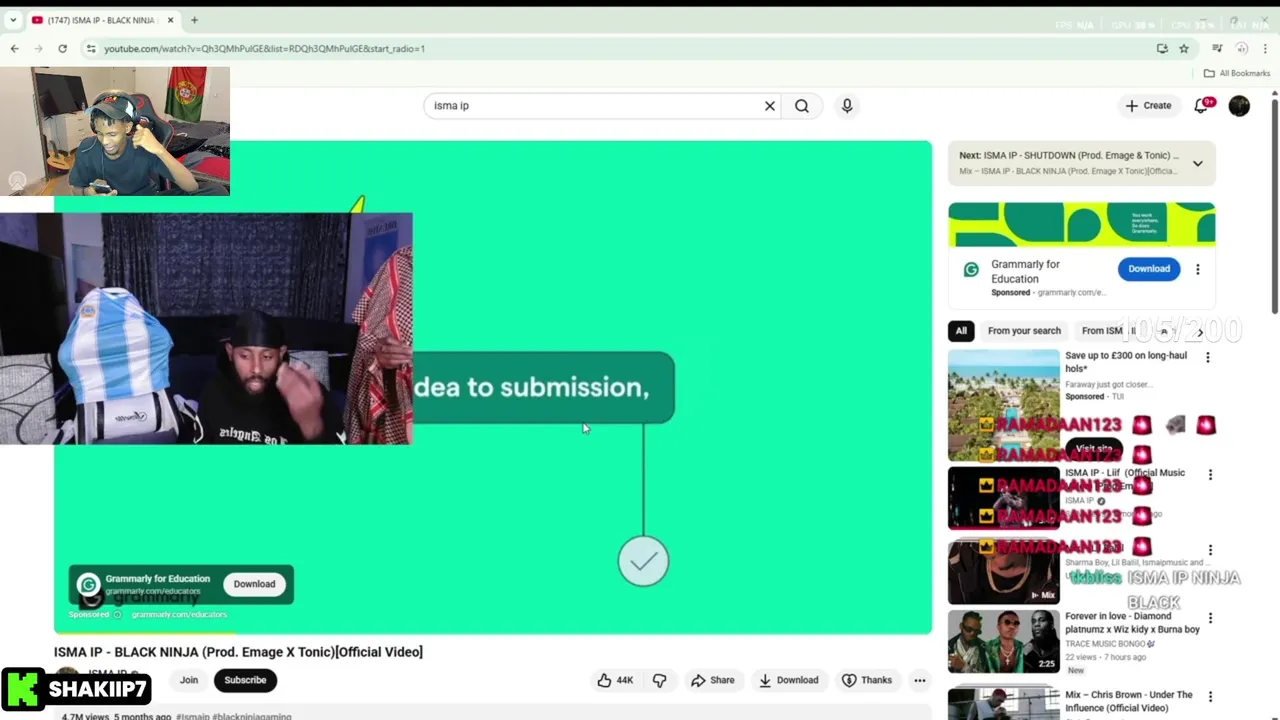This screenshot has width=1280, height=720.
Task: Open a new browser tab
Action: (194, 20)
